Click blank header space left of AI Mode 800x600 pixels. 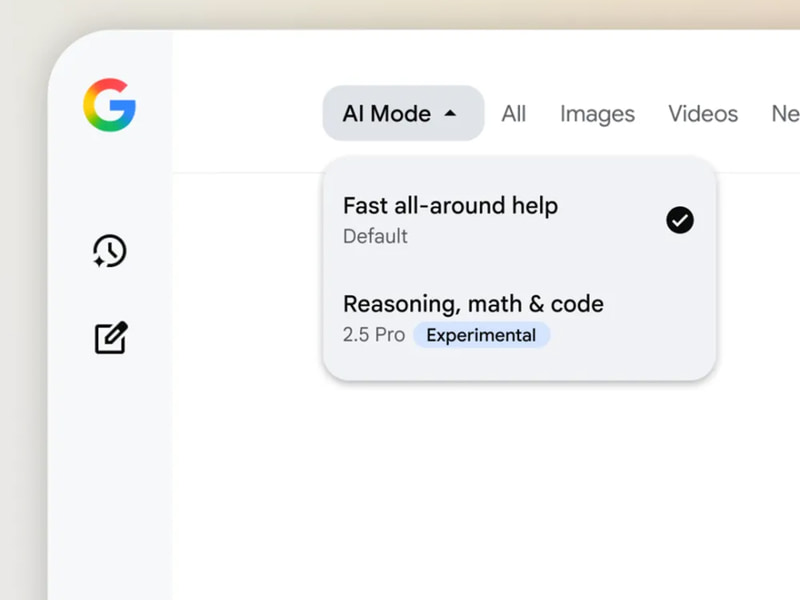click(250, 114)
